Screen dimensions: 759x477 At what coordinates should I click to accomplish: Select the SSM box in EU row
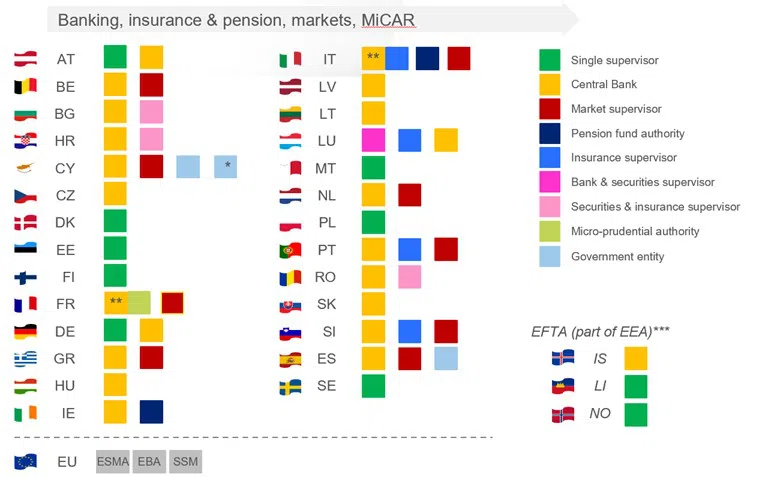click(185, 462)
